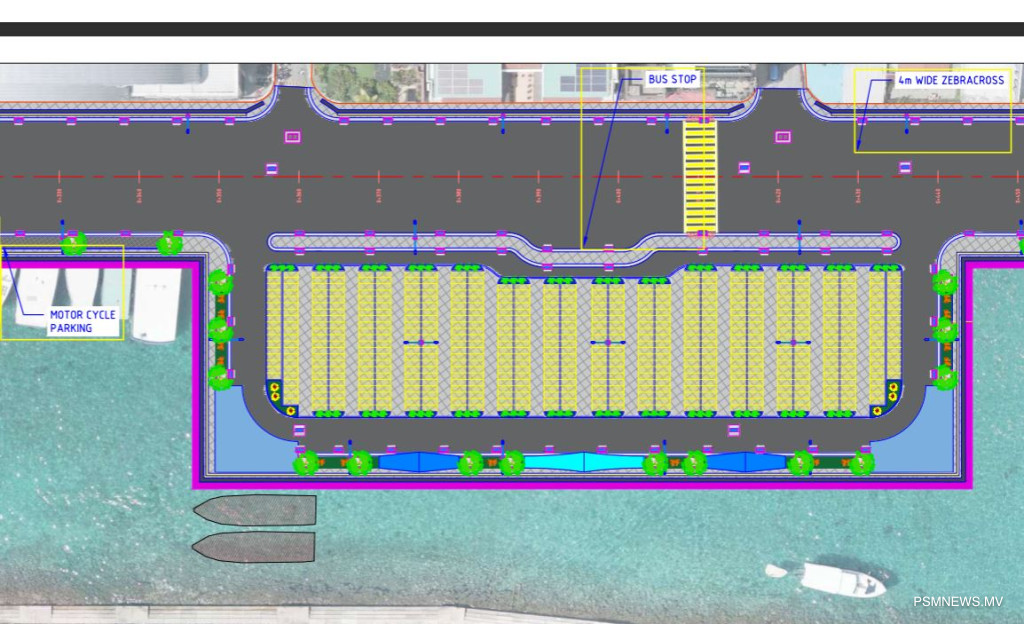Click the white moored boat beside motorcycle parking

pyautogui.click(x=157, y=304)
